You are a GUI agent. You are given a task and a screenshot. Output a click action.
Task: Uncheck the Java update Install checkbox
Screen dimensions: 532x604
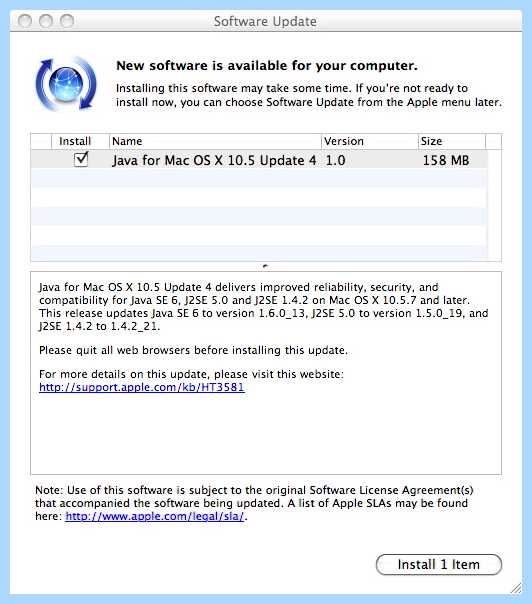pyautogui.click(x=81, y=159)
